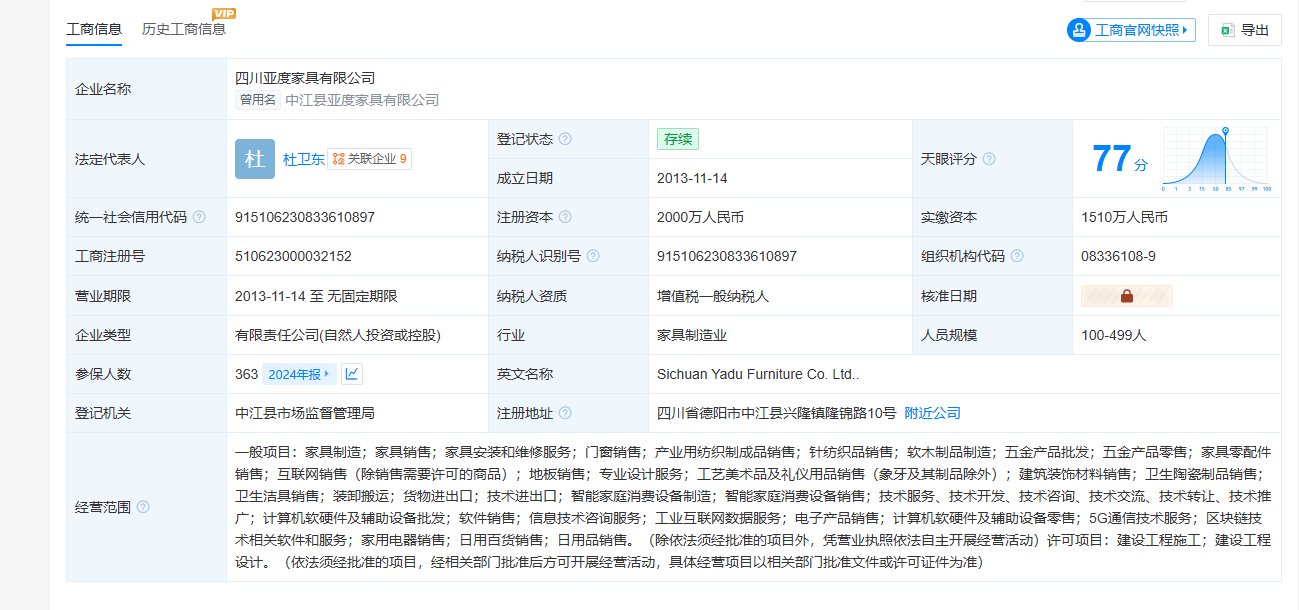Click former name 中江县亚度家具有限公司

pyautogui.click(x=362, y=100)
